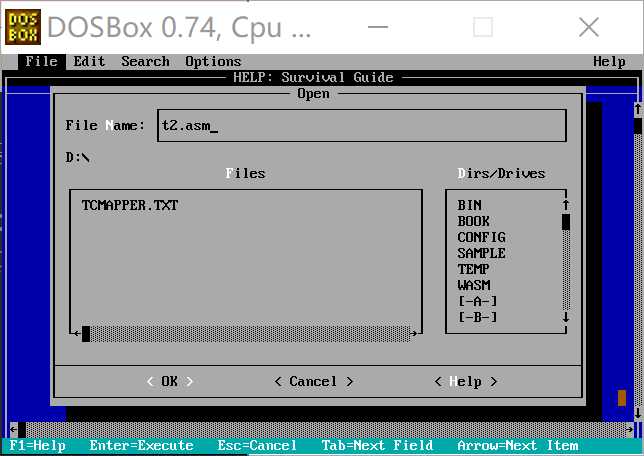Click the Files list scrollbar thumb
This screenshot has height=456, width=644.
tap(86, 334)
